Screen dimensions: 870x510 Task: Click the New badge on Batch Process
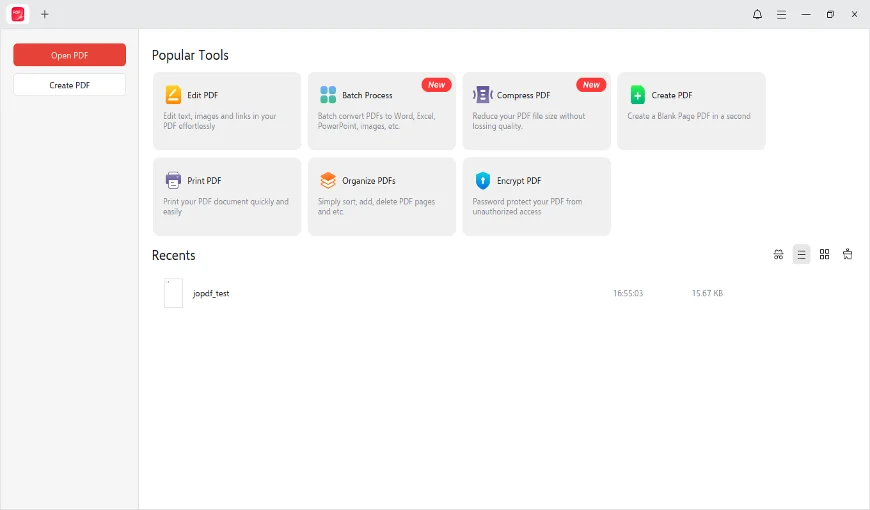[x=437, y=85]
